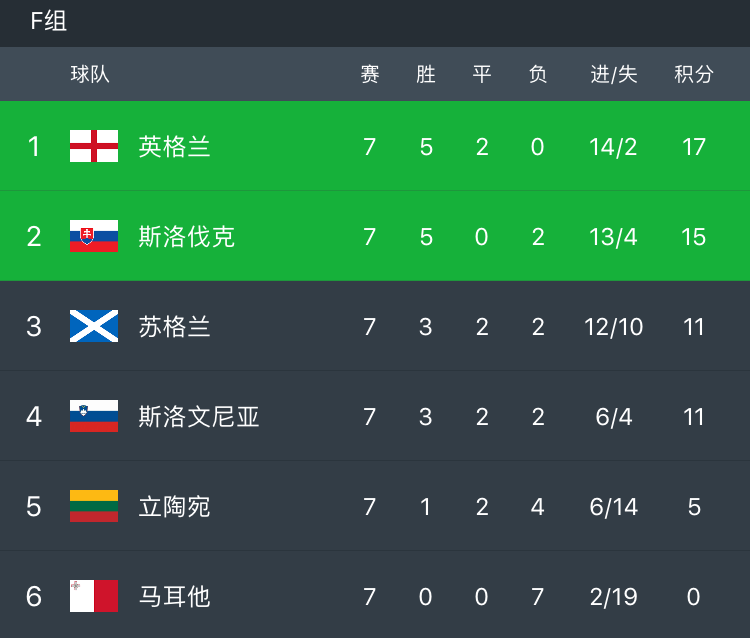This screenshot has height=638, width=750.
Task: Select the 苏格兰 team name
Action: click(x=175, y=327)
